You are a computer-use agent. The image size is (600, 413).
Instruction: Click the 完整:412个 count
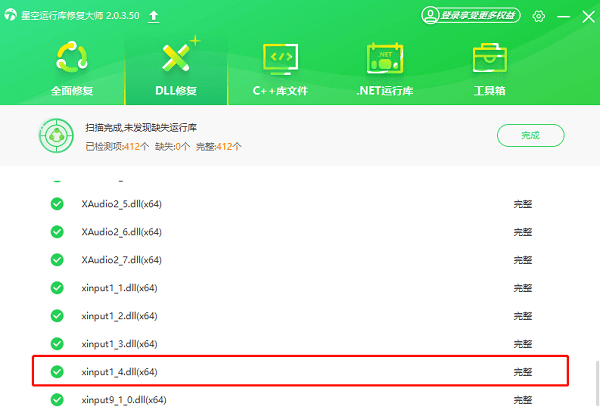click(x=218, y=147)
